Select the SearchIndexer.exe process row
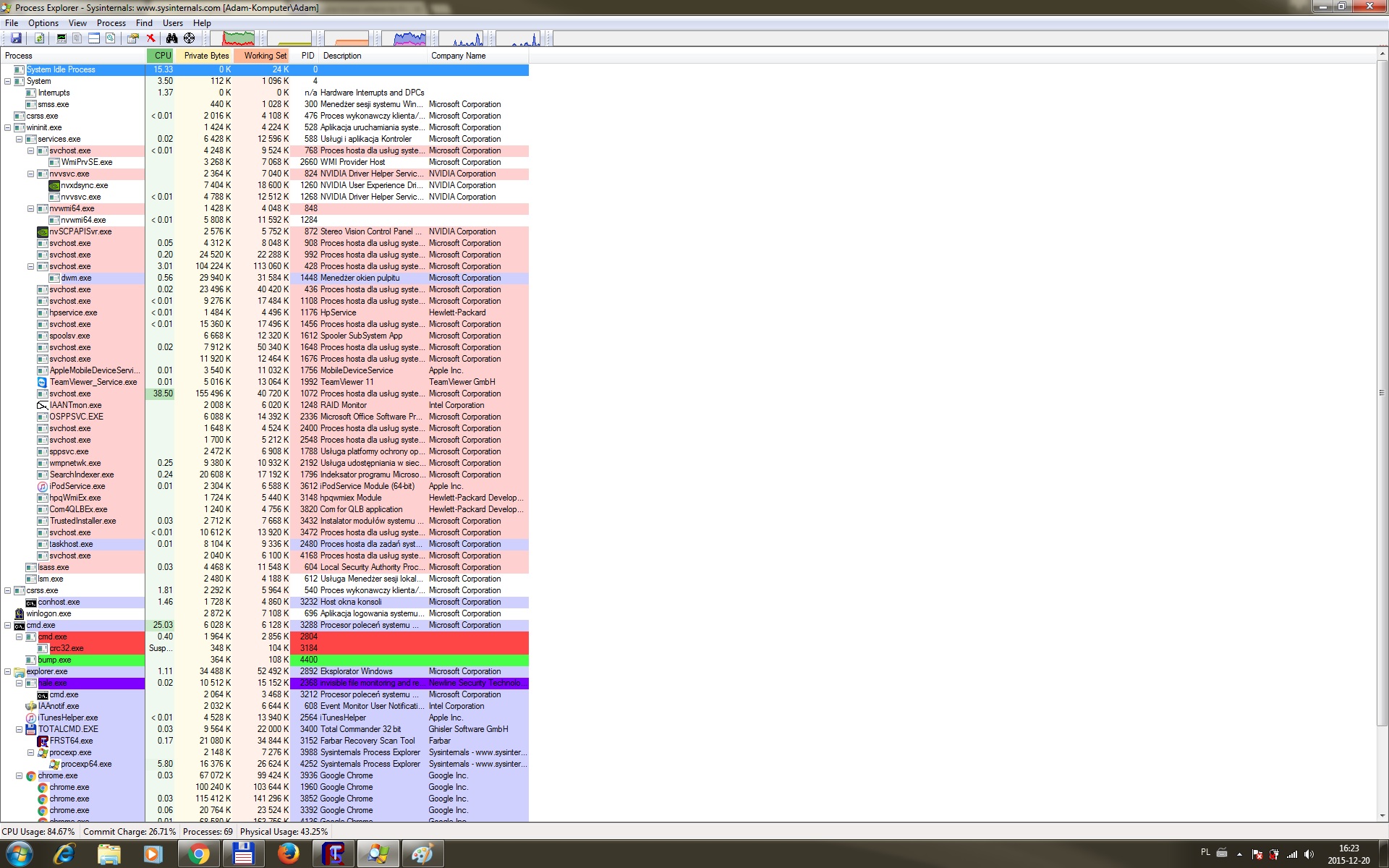1389x868 pixels. coord(265,475)
